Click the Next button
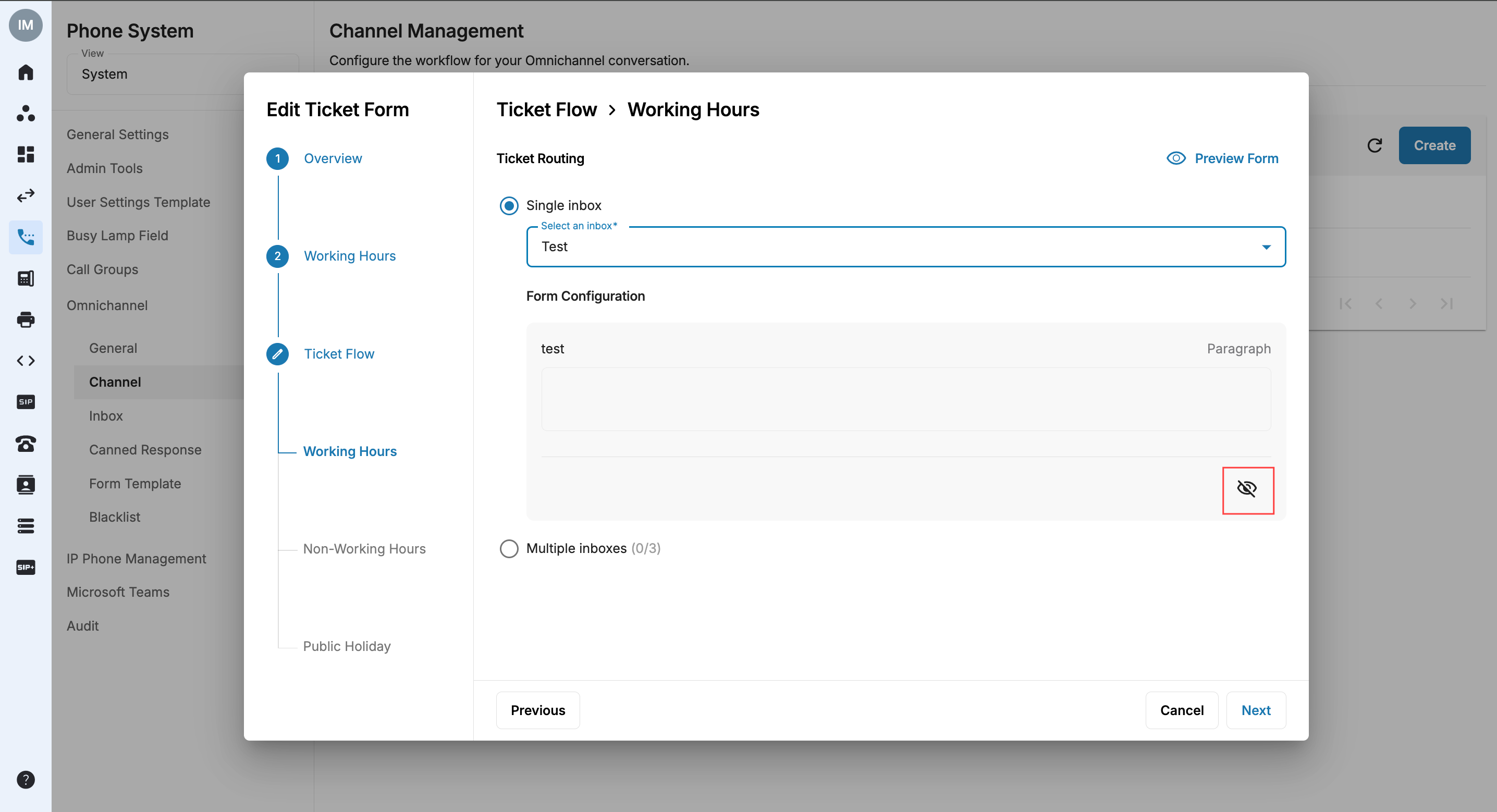Viewport: 1497px width, 812px height. click(x=1256, y=710)
